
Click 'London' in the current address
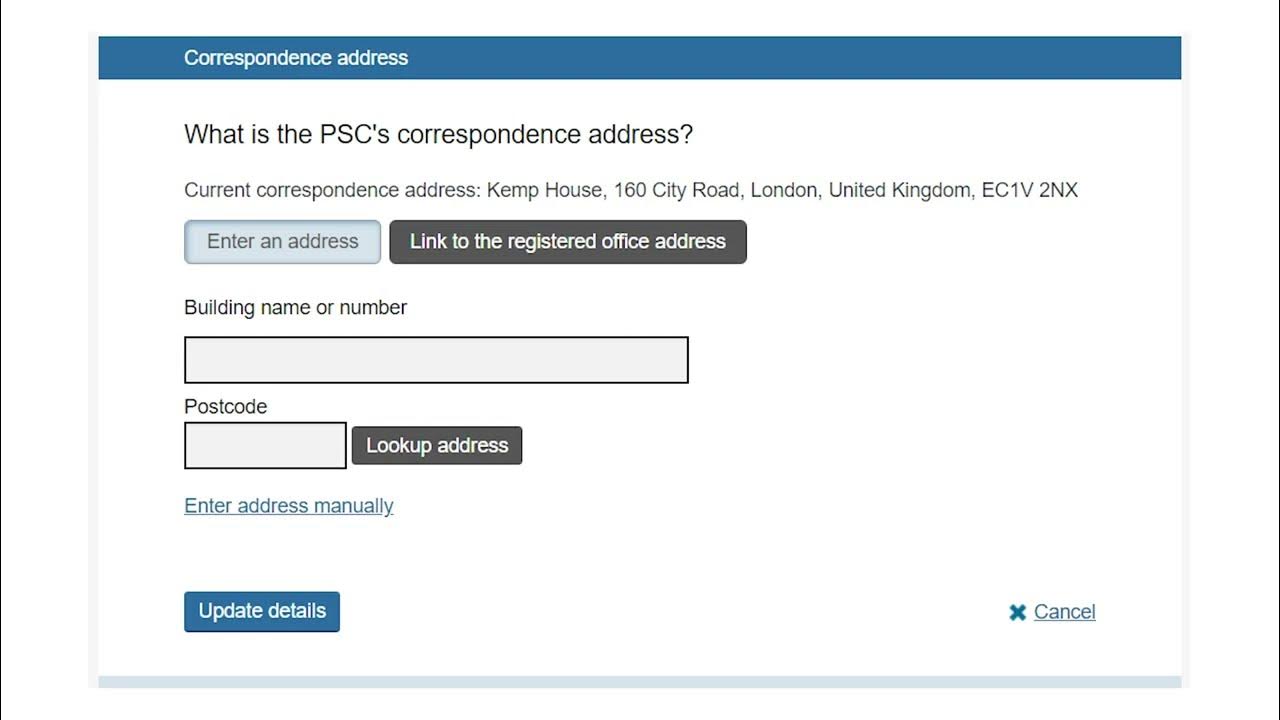click(x=783, y=190)
